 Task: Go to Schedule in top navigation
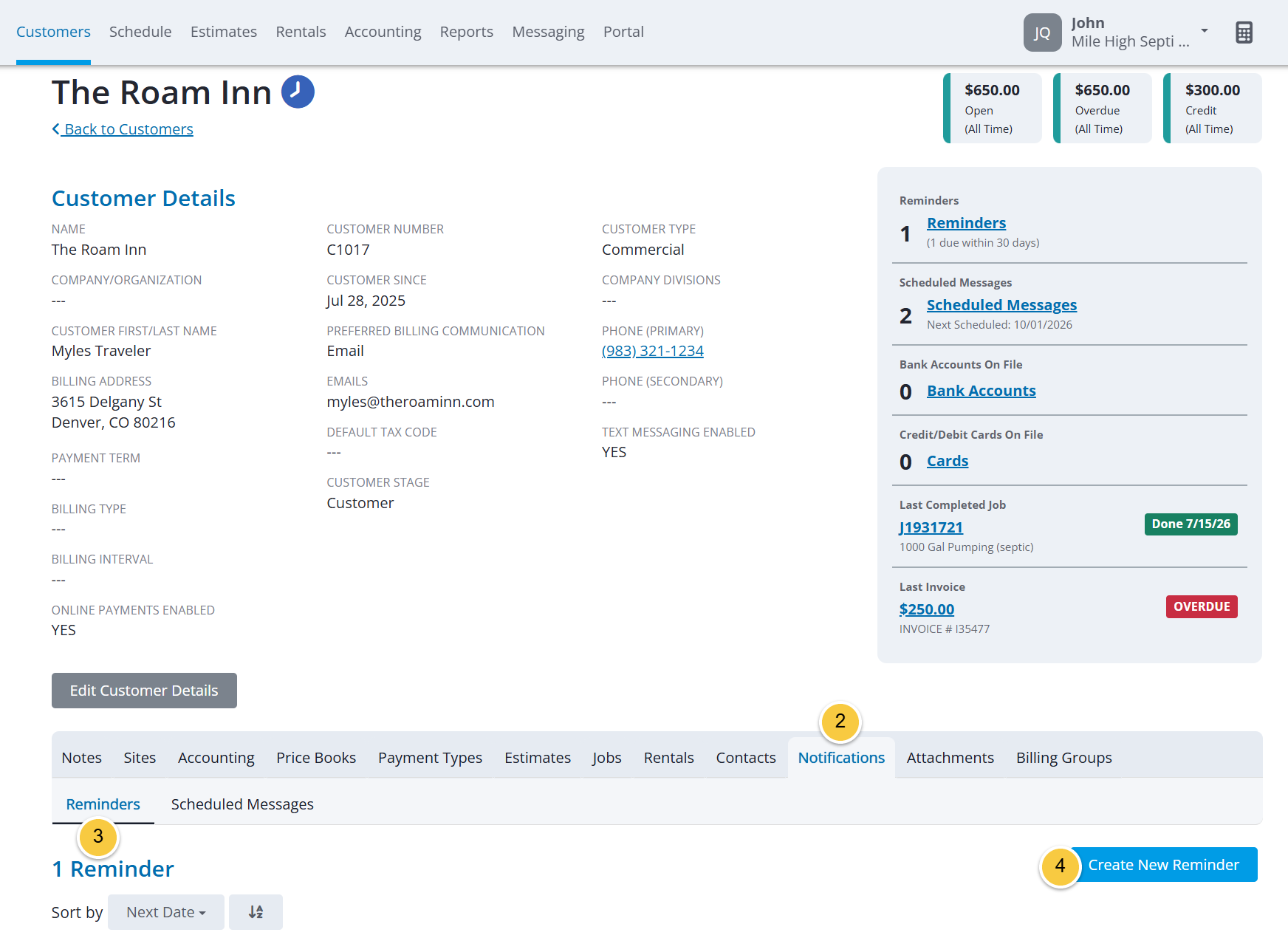(140, 32)
